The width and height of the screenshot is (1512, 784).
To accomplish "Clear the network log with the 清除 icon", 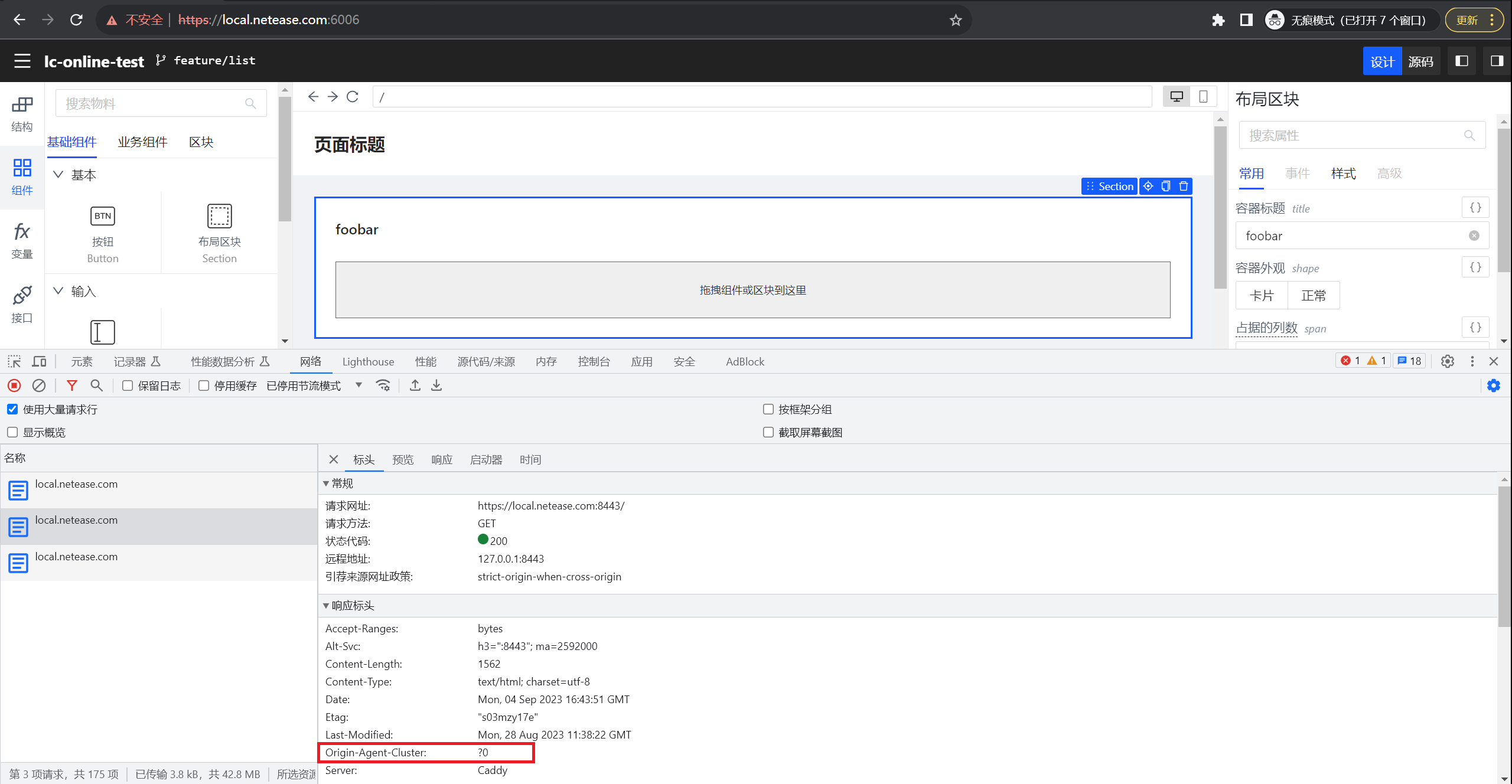I will point(39,385).
